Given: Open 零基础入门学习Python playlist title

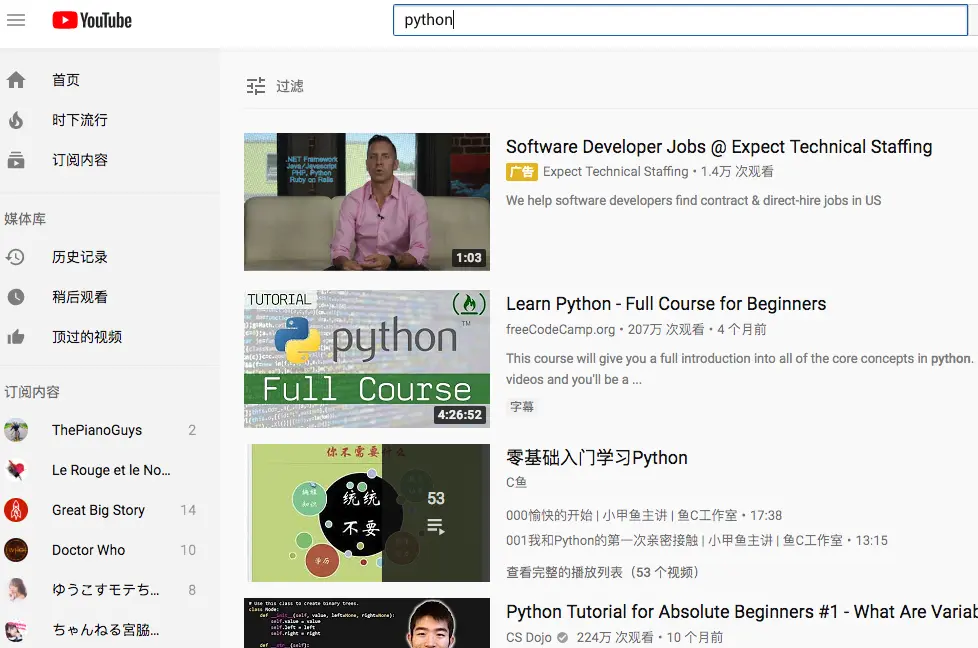Looking at the screenshot, I should tap(597, 458).
